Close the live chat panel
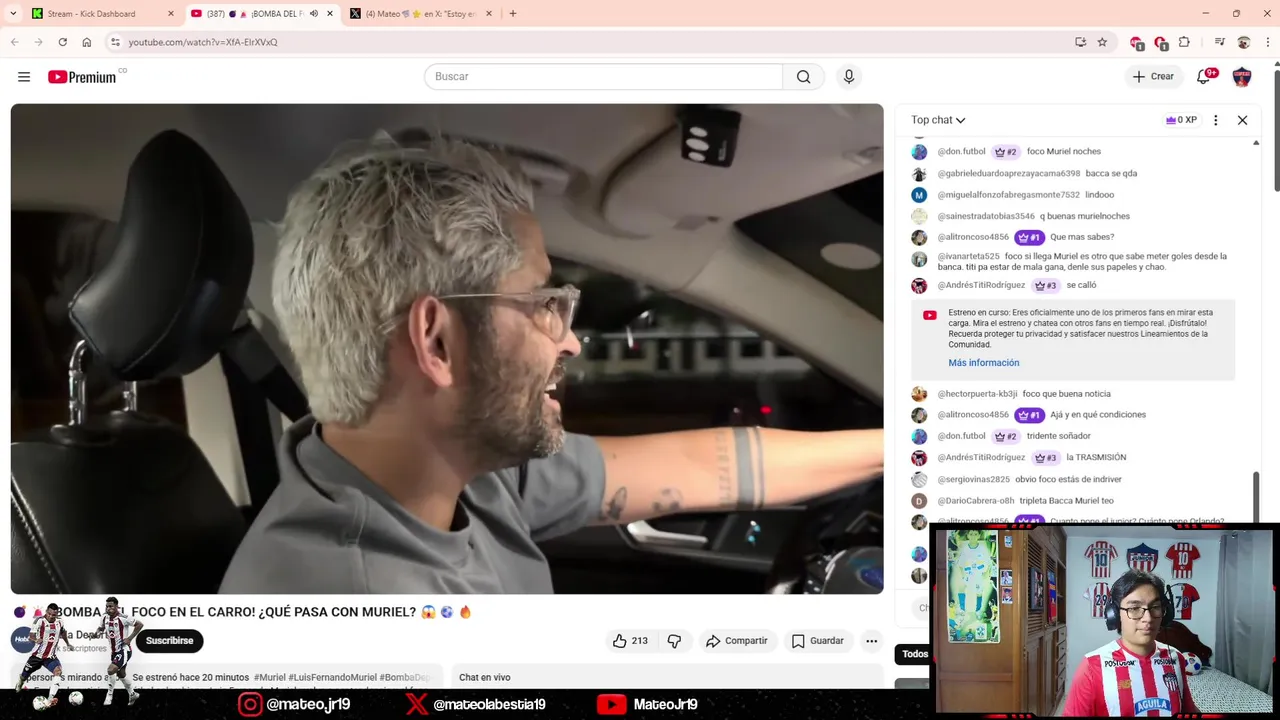The width and height of the screenshot is (1280, 720). click(1242, 120)
